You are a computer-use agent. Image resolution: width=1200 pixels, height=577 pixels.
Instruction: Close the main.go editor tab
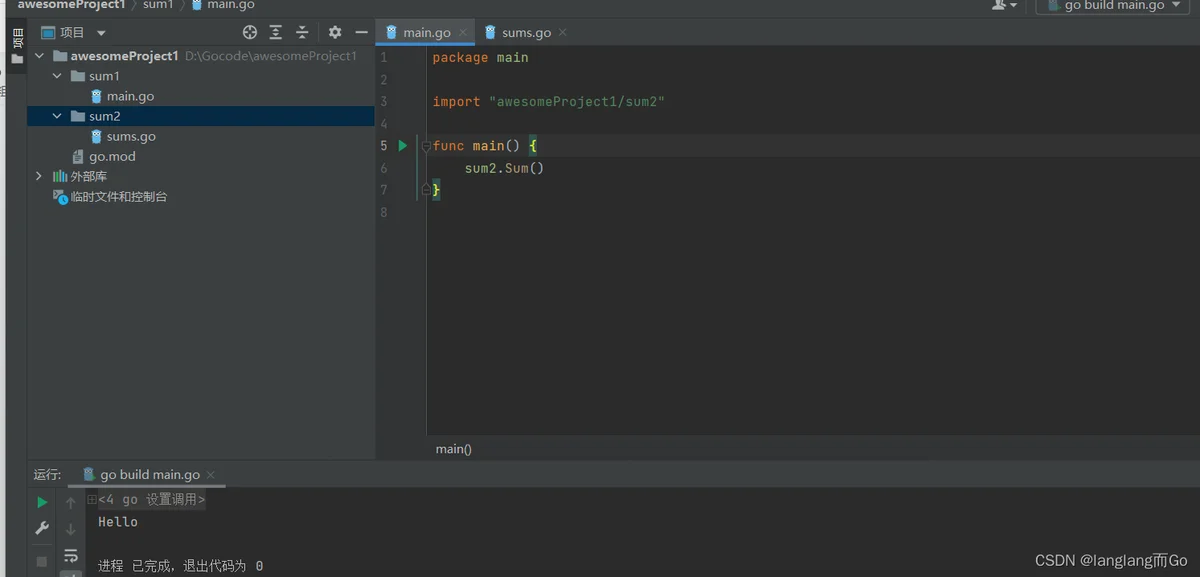pos(462,33)
